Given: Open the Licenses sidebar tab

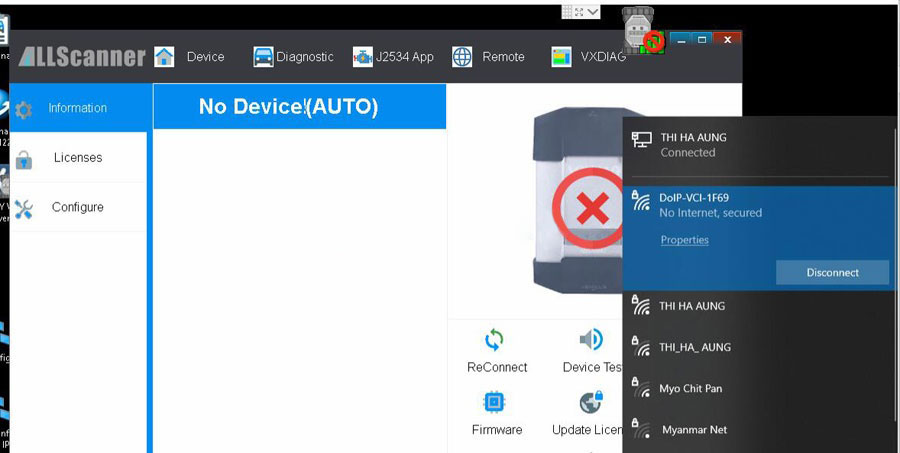Looking at the screenshot, I should coord(79,157).
